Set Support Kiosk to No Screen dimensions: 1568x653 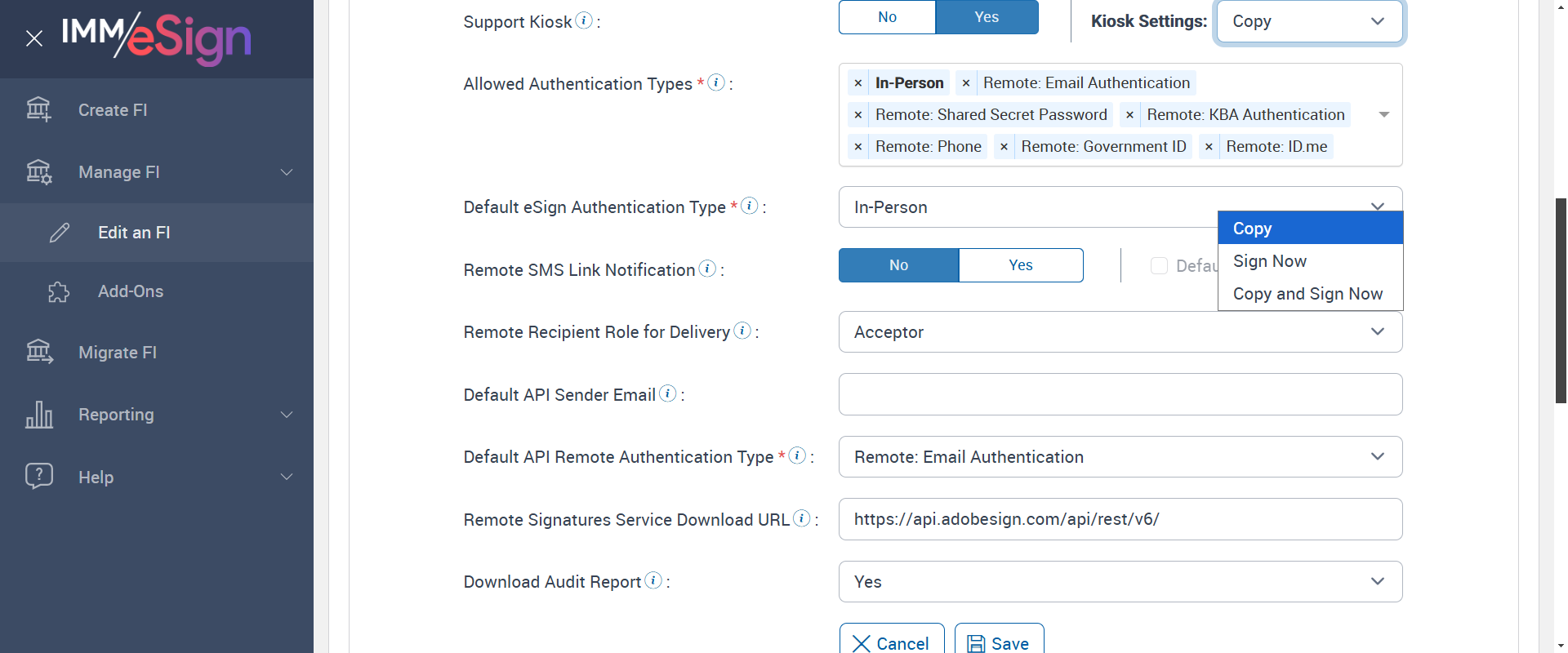887,17
